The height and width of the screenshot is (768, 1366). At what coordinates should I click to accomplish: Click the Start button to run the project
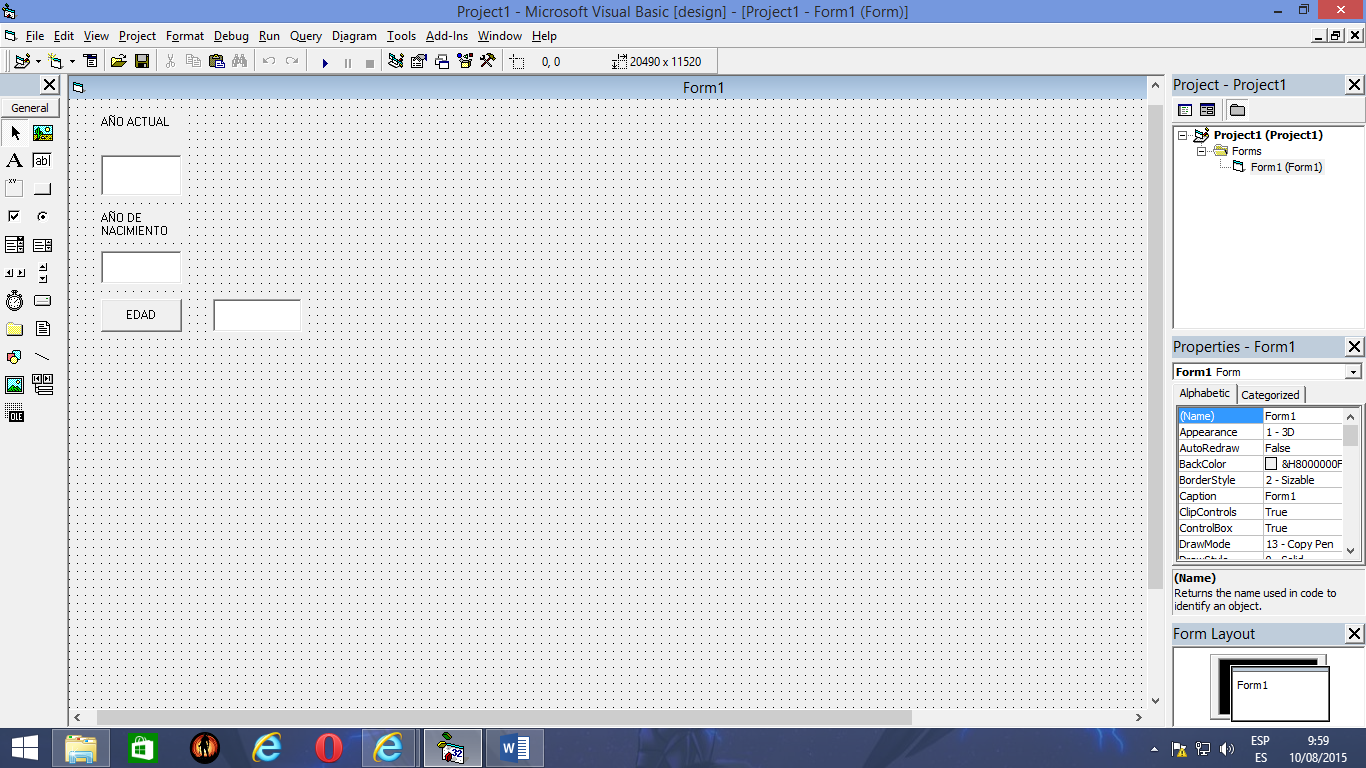tap(325, 62)
